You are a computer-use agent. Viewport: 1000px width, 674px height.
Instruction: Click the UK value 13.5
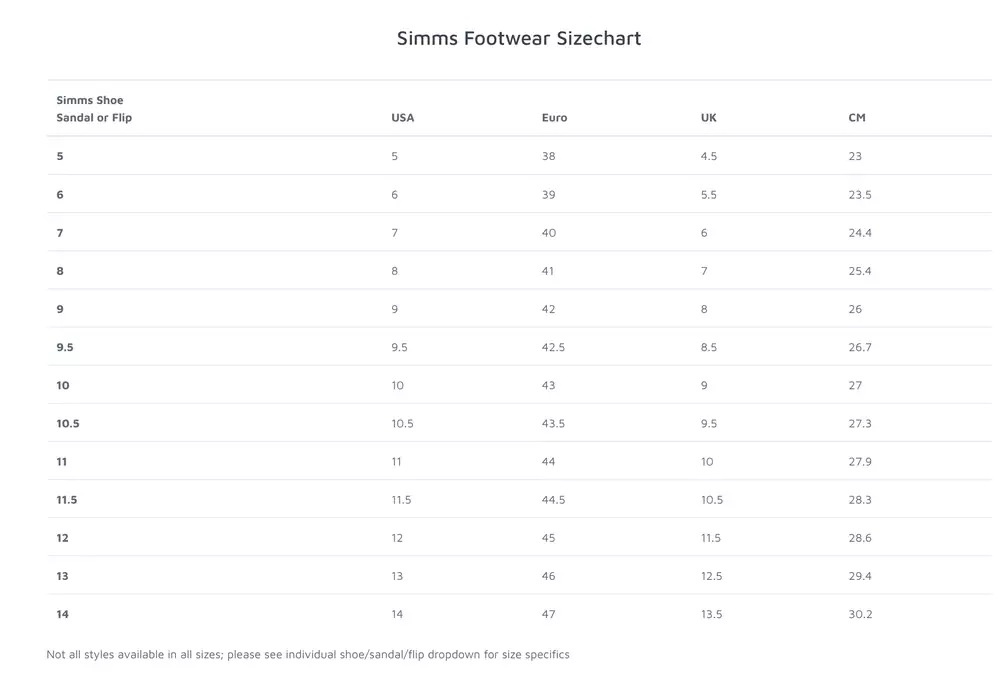pos(711,614)
